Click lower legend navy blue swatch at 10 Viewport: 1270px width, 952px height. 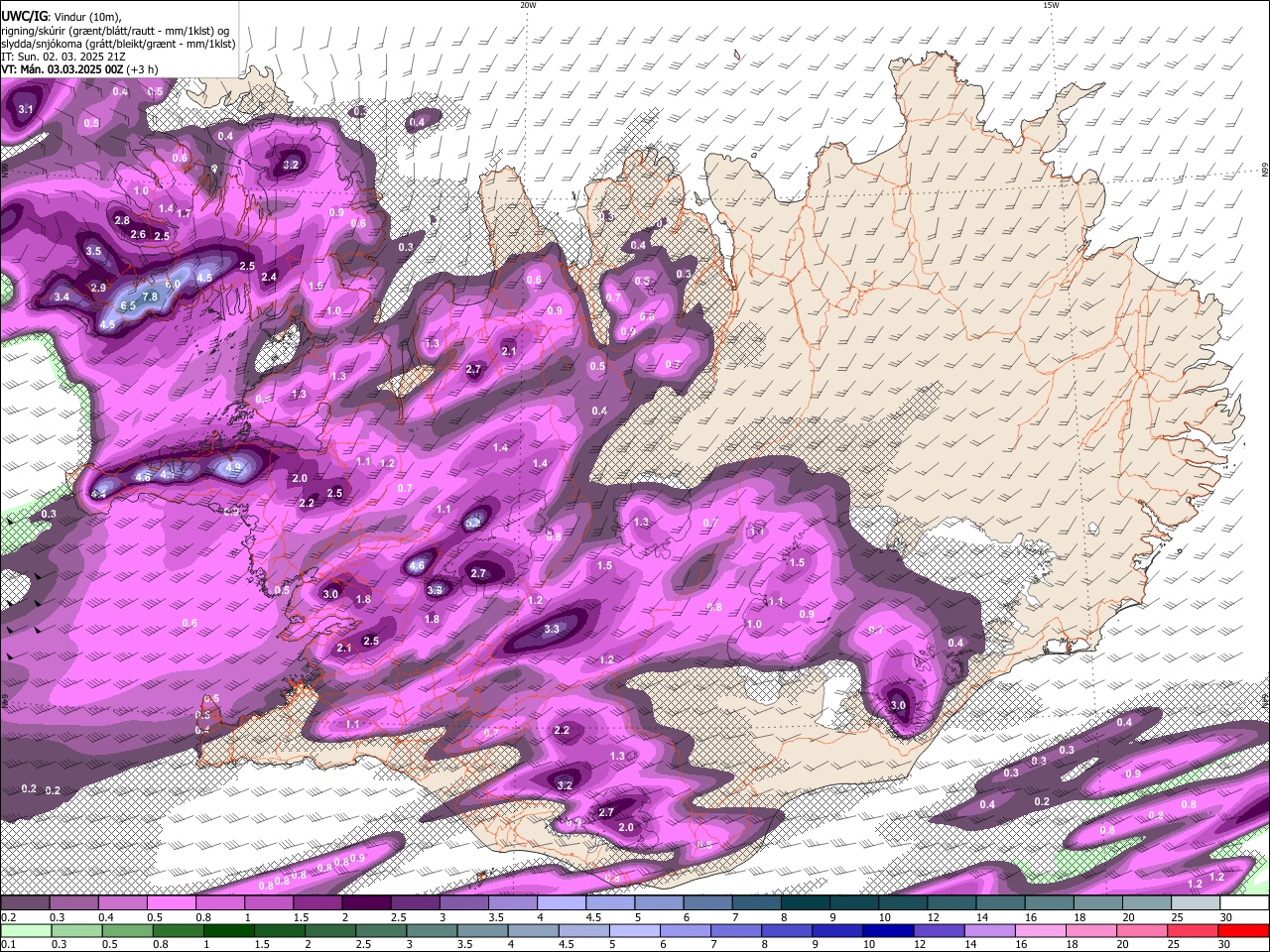[x=887, y=930]
